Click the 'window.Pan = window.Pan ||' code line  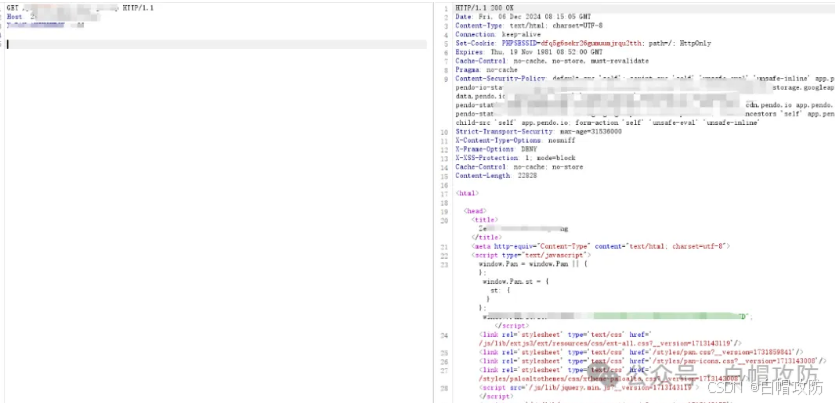tap(533, 264)
